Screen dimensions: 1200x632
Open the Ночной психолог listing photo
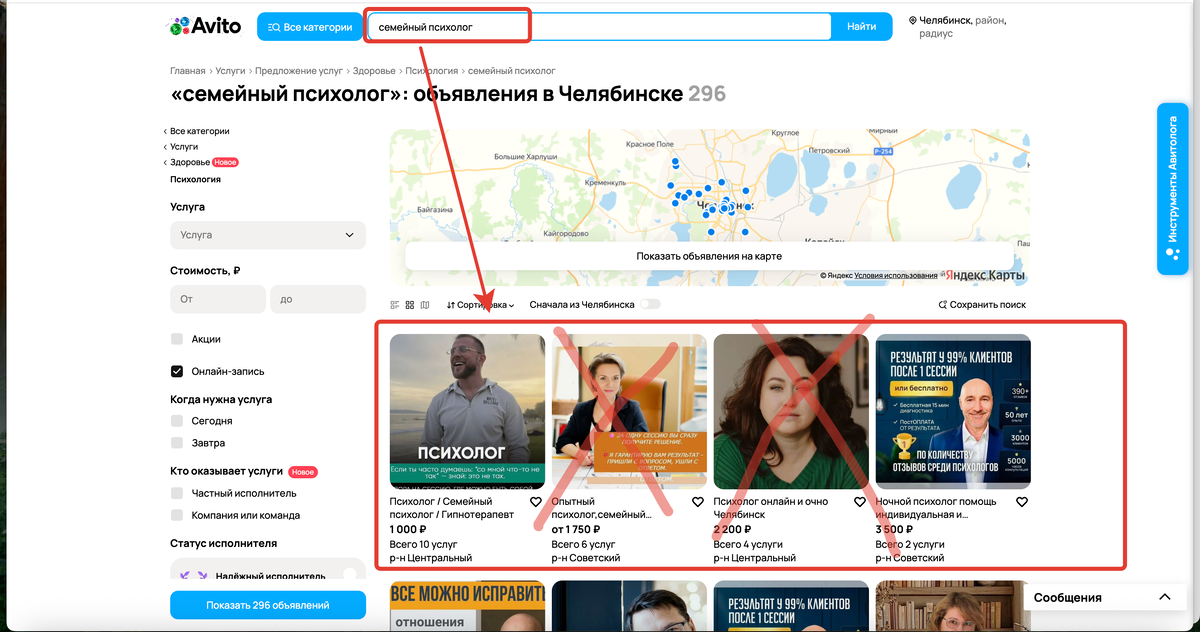click(953, 411)
